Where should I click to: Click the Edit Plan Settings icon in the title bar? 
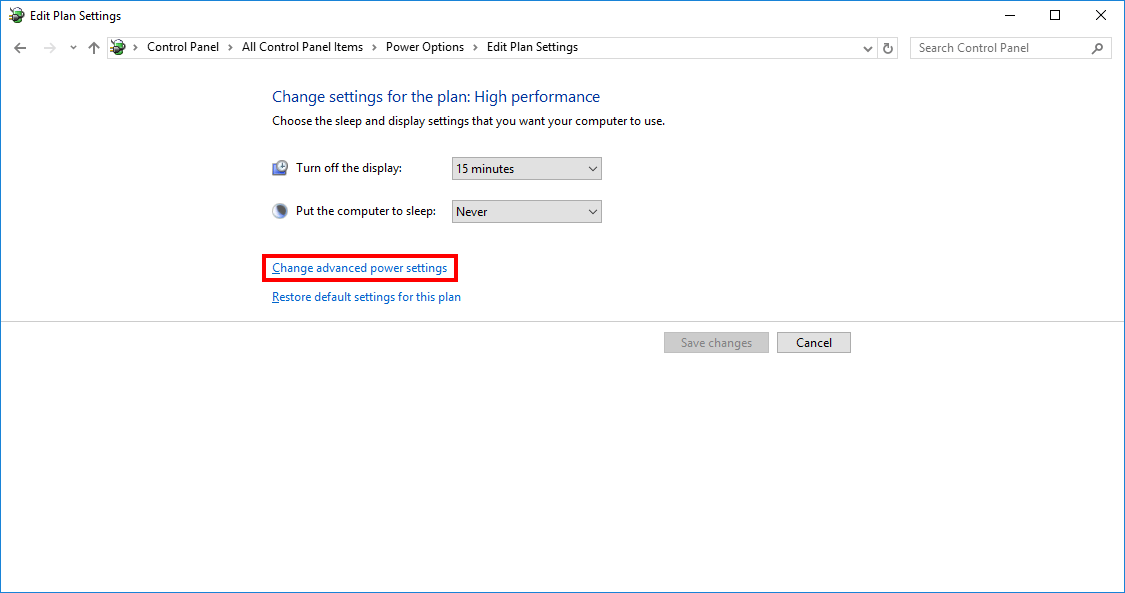(15, 15)
